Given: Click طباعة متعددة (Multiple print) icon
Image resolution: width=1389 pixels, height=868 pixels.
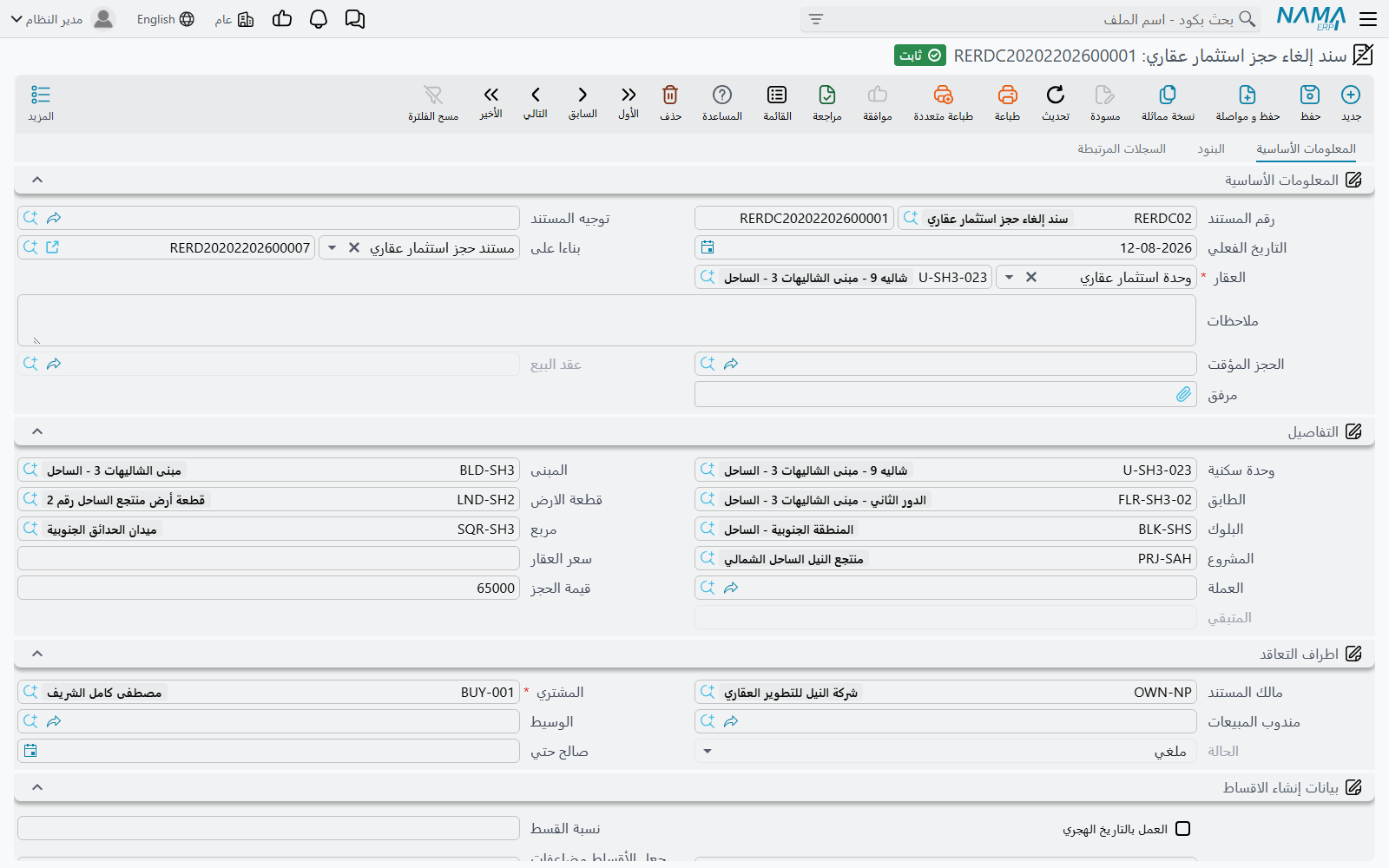Looking at the screenshot, I should pyautogui.click(x=944, y=95).
